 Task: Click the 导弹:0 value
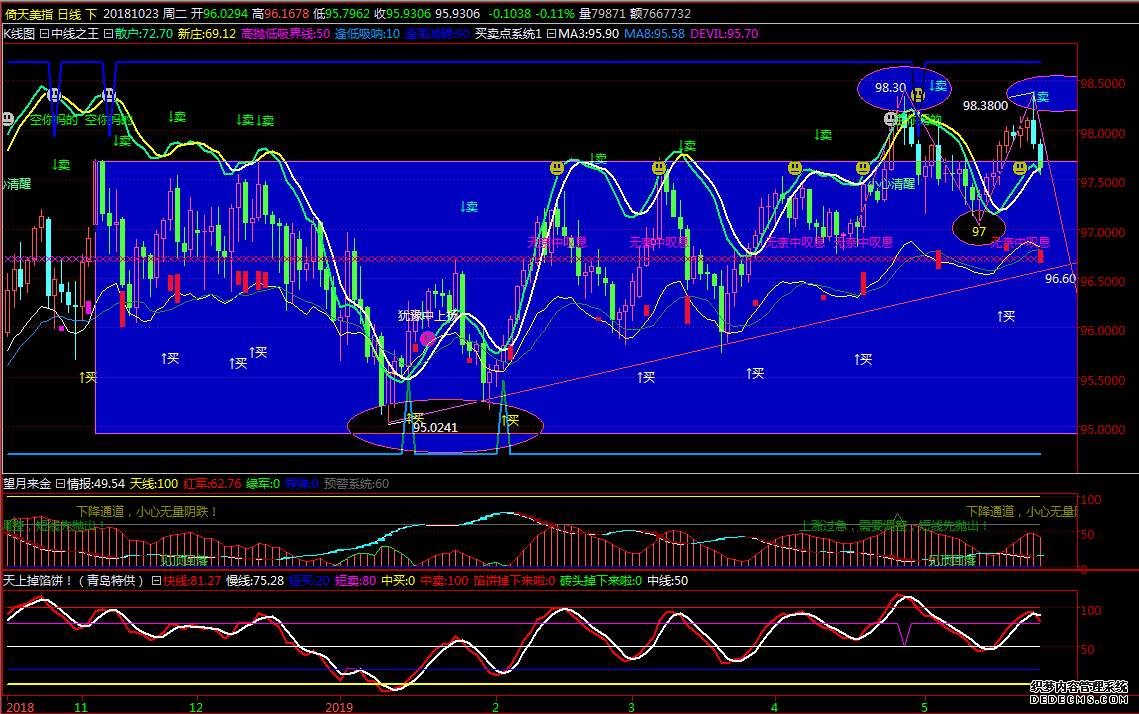coord(301,484)
